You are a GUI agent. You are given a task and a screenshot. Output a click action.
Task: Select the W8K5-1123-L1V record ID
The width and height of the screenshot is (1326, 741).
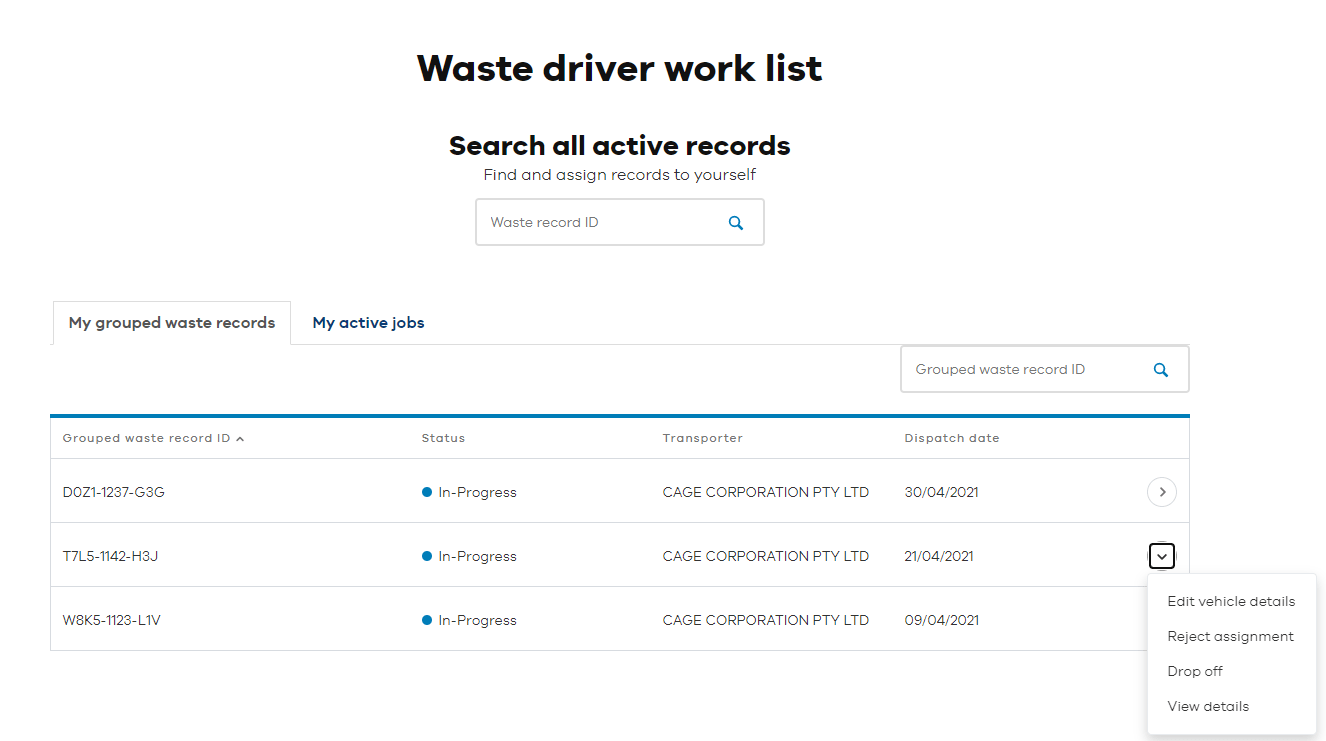coord(112,620)
